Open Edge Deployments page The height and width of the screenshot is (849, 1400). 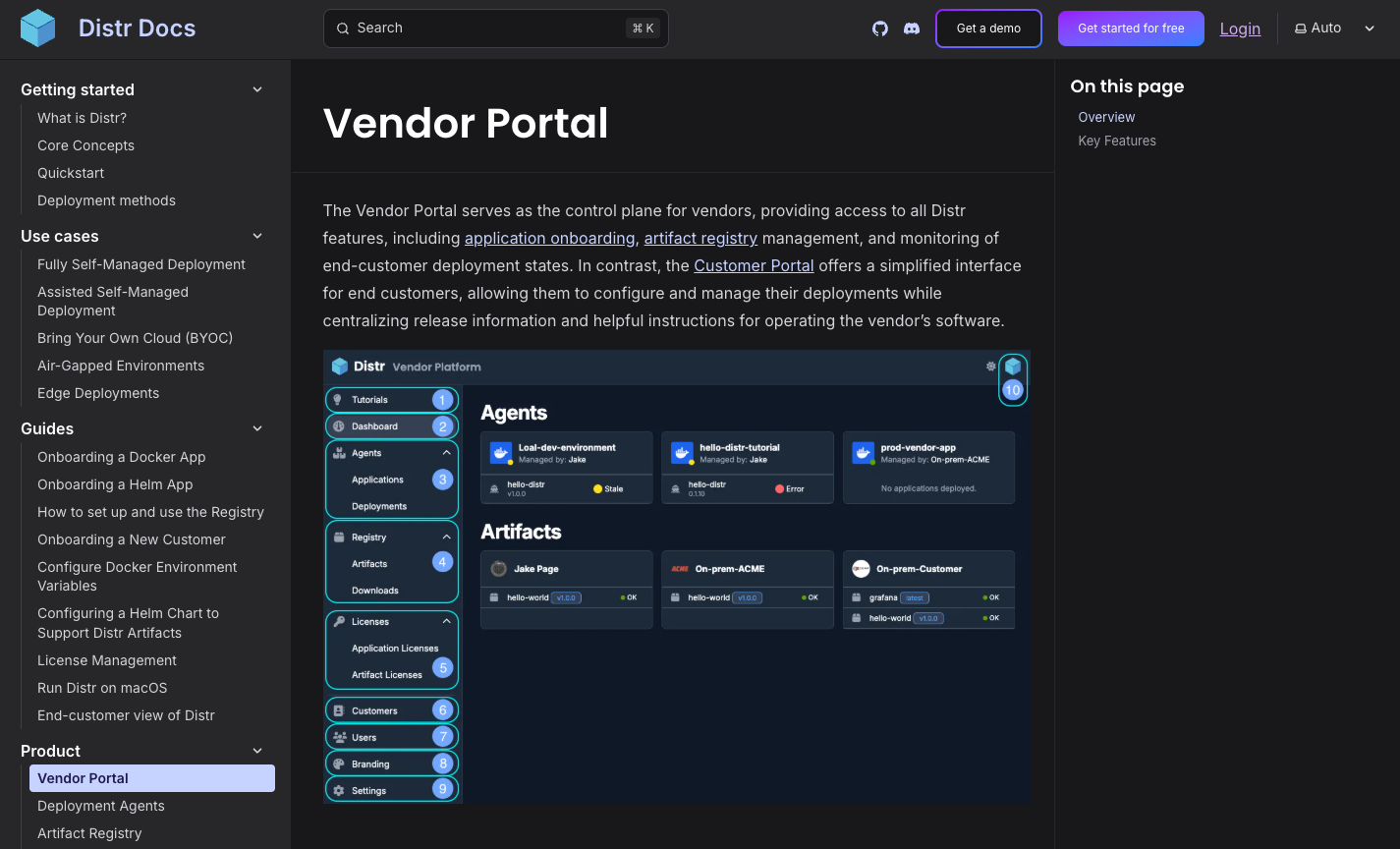[x=98, y=393]
